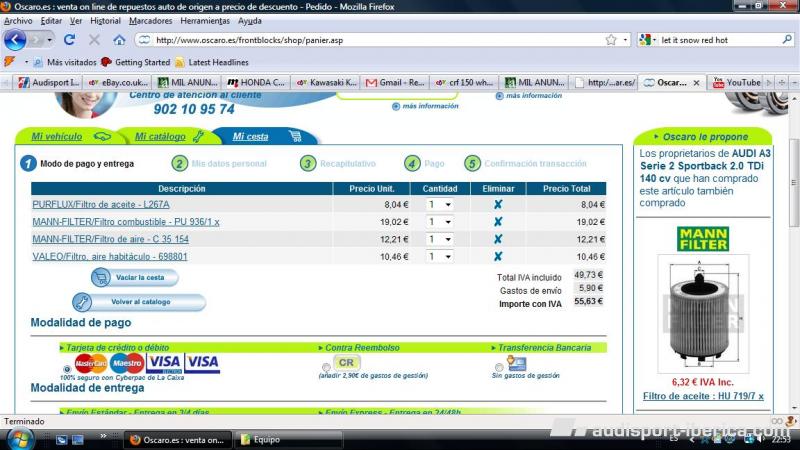This screenshot has width=800, height=450.
Task: Open quantity dropdown for MANN-FILTER Filtro combustible
Action: click(x=439, y=222)
